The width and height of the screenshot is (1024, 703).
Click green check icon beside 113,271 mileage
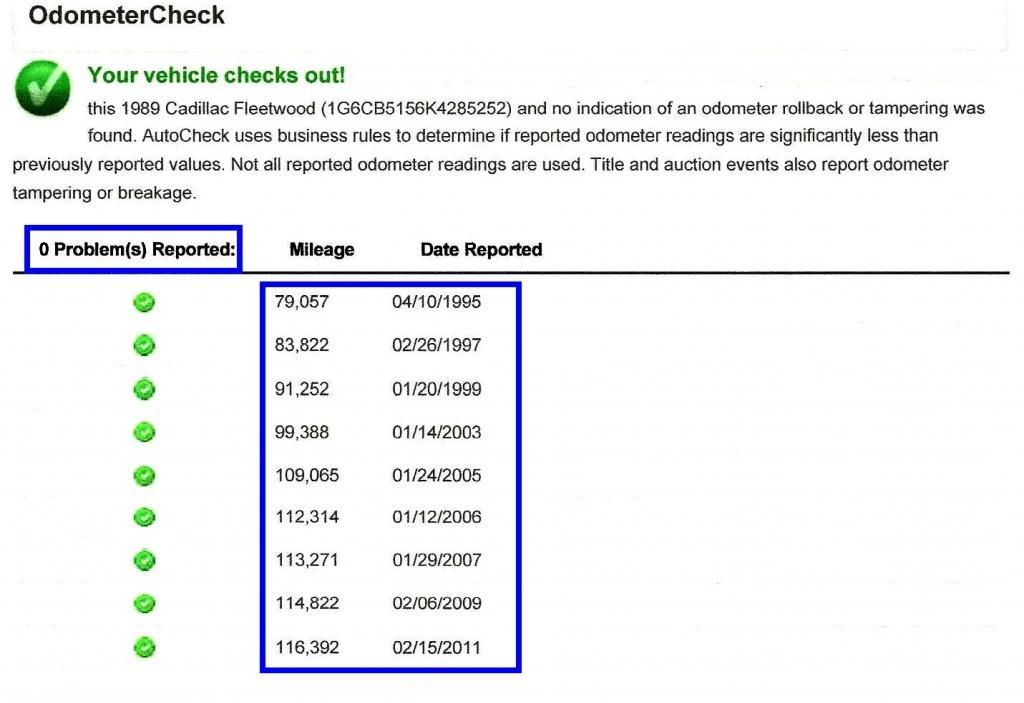144,560
